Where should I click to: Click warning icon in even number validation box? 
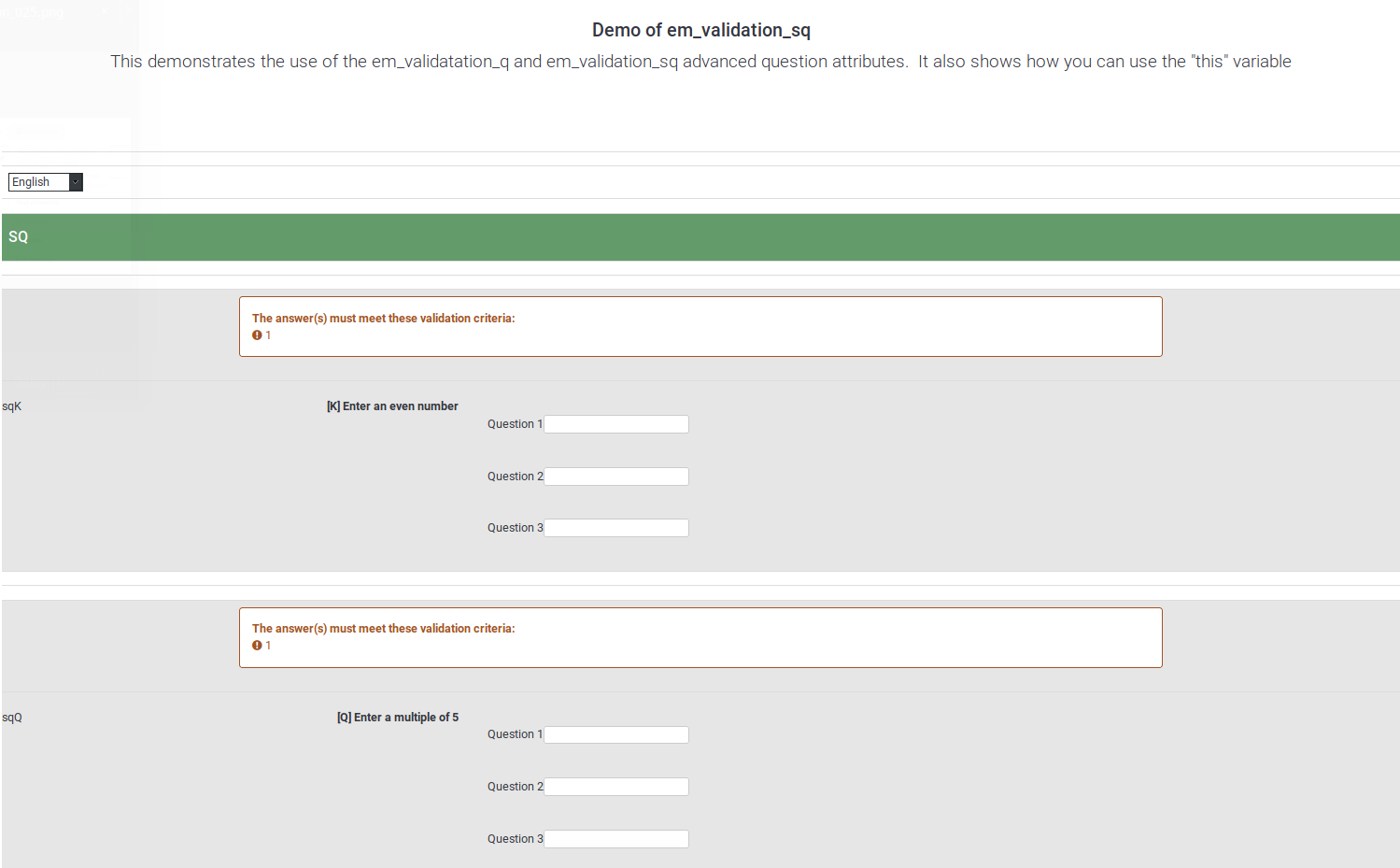[x=257, y=335]
